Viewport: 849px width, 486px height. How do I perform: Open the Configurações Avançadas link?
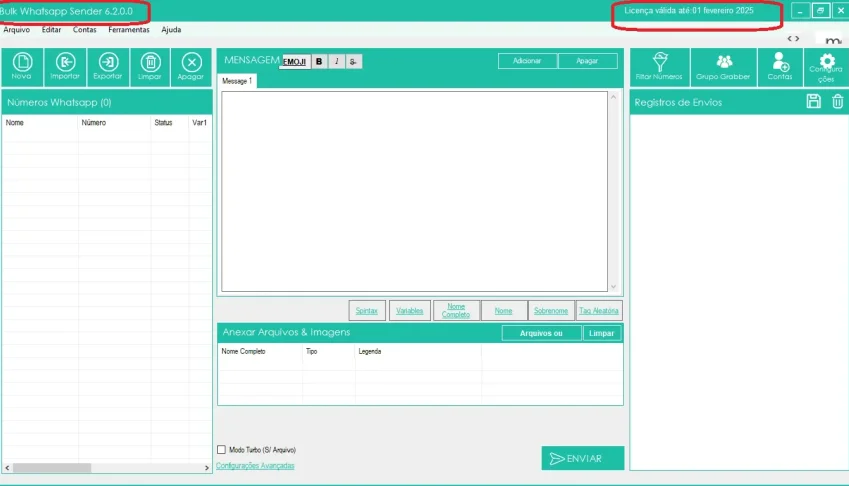[255, 465]
